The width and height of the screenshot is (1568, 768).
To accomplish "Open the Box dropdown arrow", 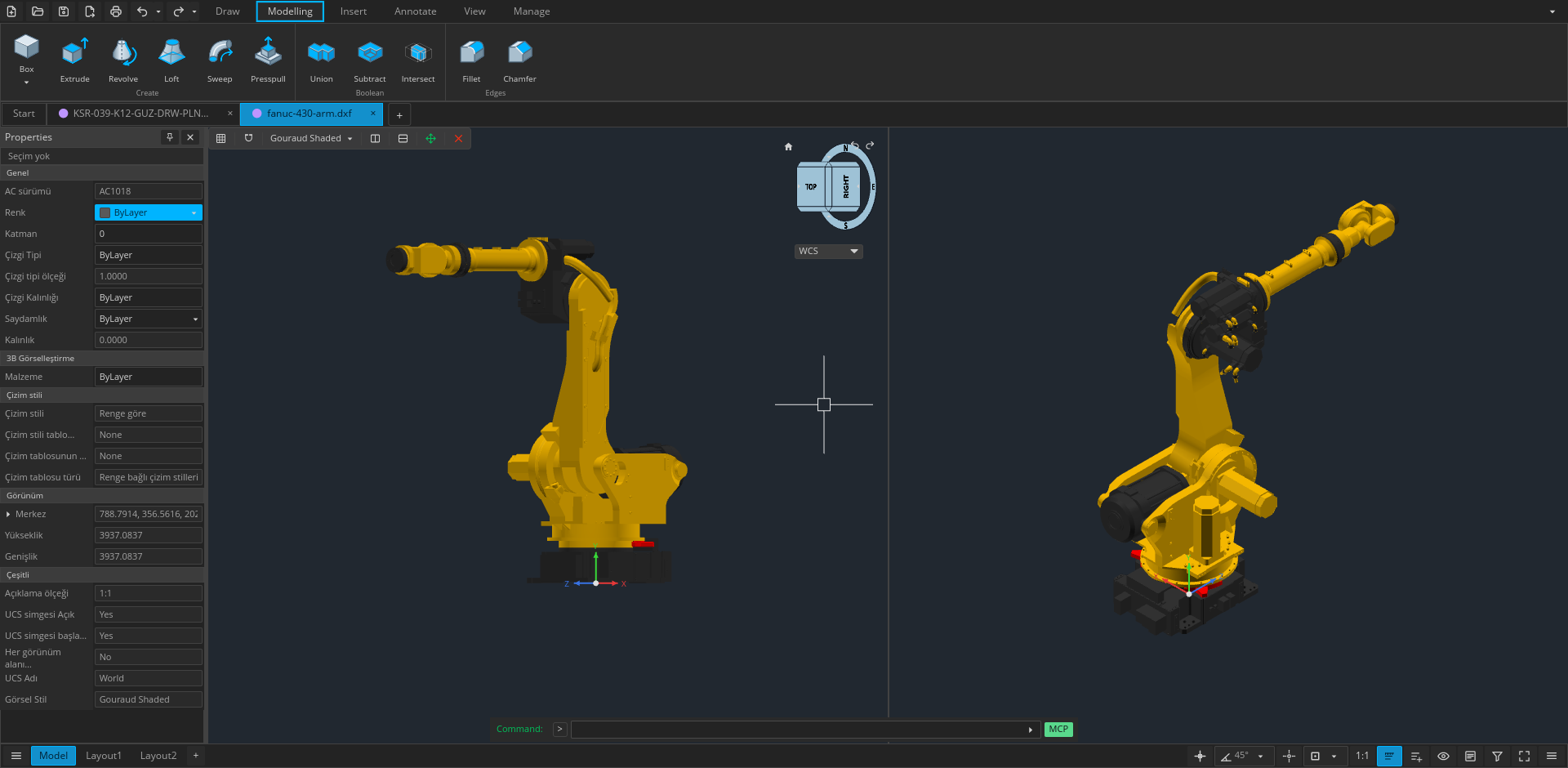I will click(26, 83).
